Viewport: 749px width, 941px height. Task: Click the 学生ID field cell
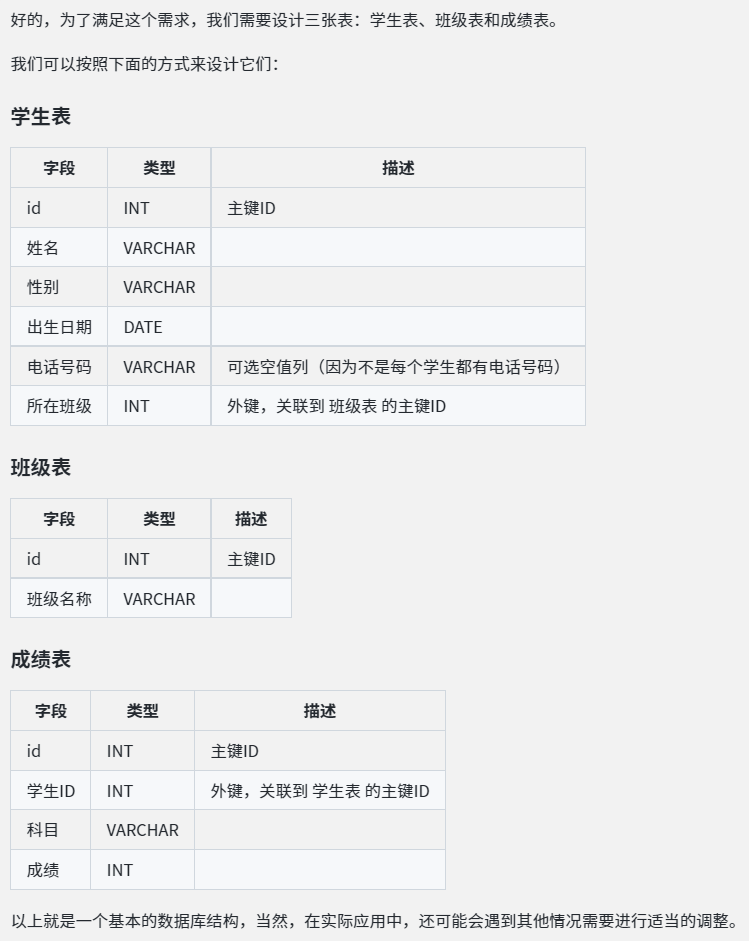pyautogui.click(x=51, y=791)
